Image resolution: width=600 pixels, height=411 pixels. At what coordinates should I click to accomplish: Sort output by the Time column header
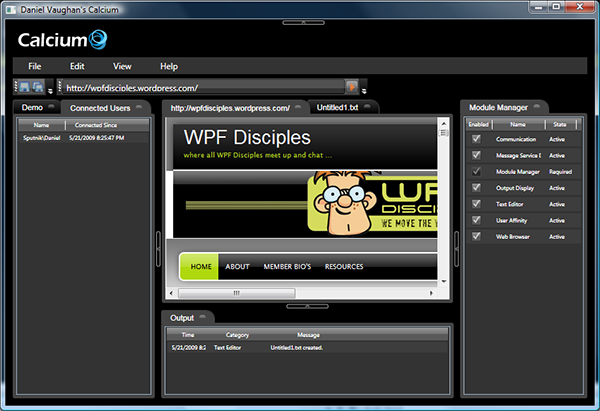[188, 335]
